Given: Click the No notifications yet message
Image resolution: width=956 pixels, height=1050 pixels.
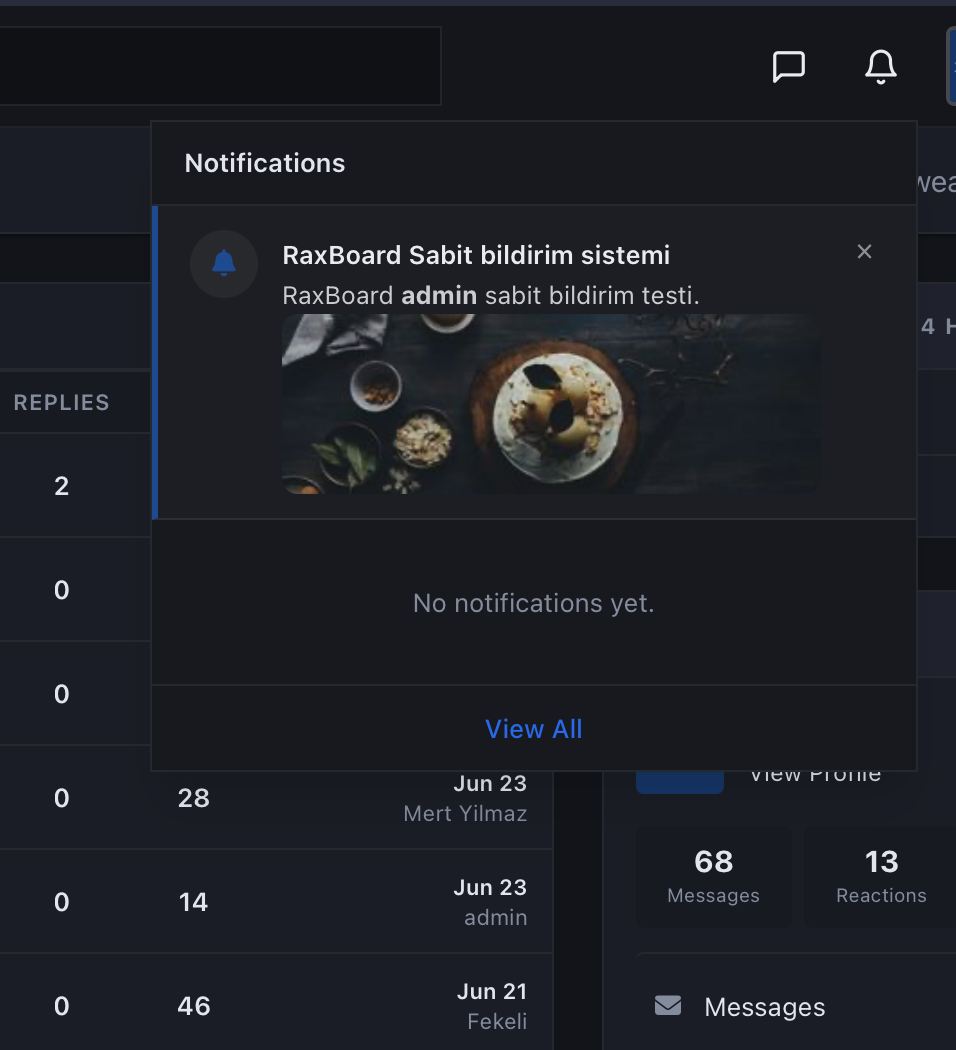Looking at the screenshot, I should (534, 603).
